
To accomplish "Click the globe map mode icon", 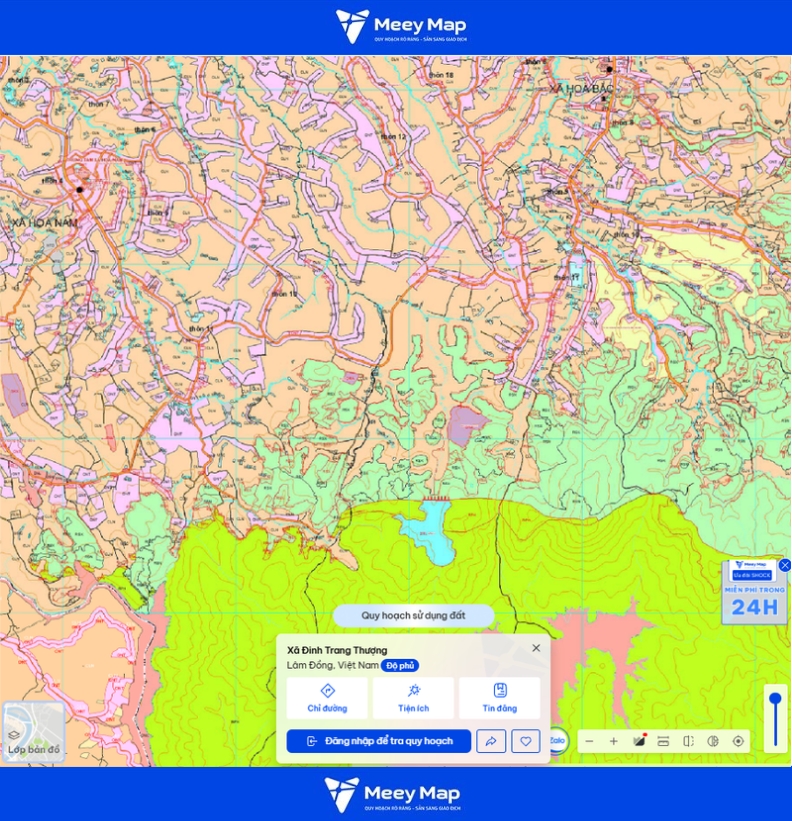I will coord(713,741).
